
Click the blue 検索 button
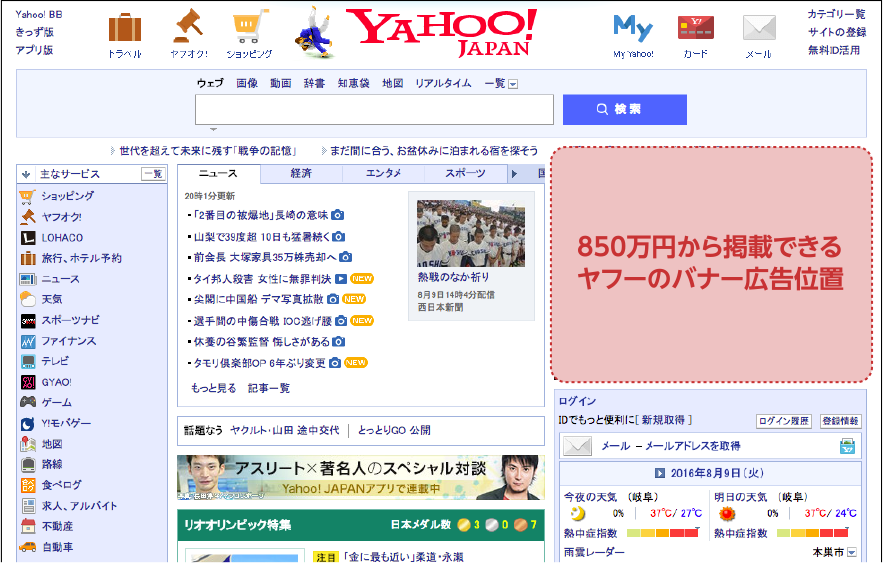(x=625, y=109)
